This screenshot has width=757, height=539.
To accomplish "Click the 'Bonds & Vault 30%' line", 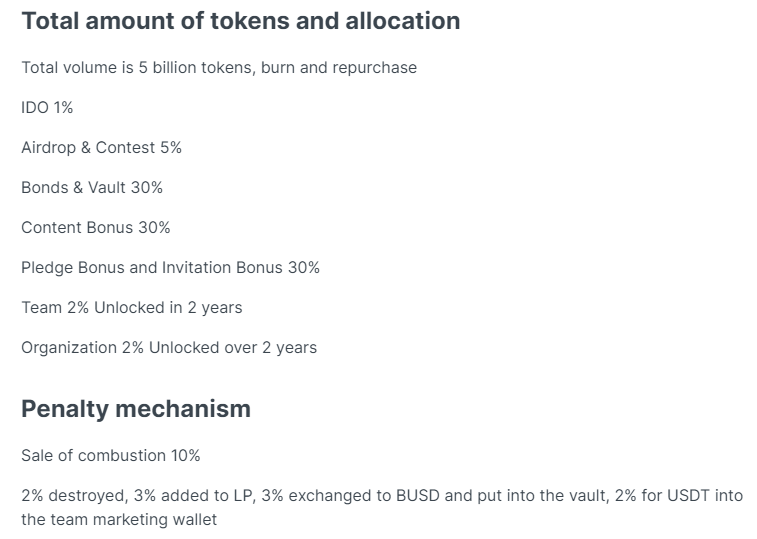I will pyautogui.click(x=92, y=188).
